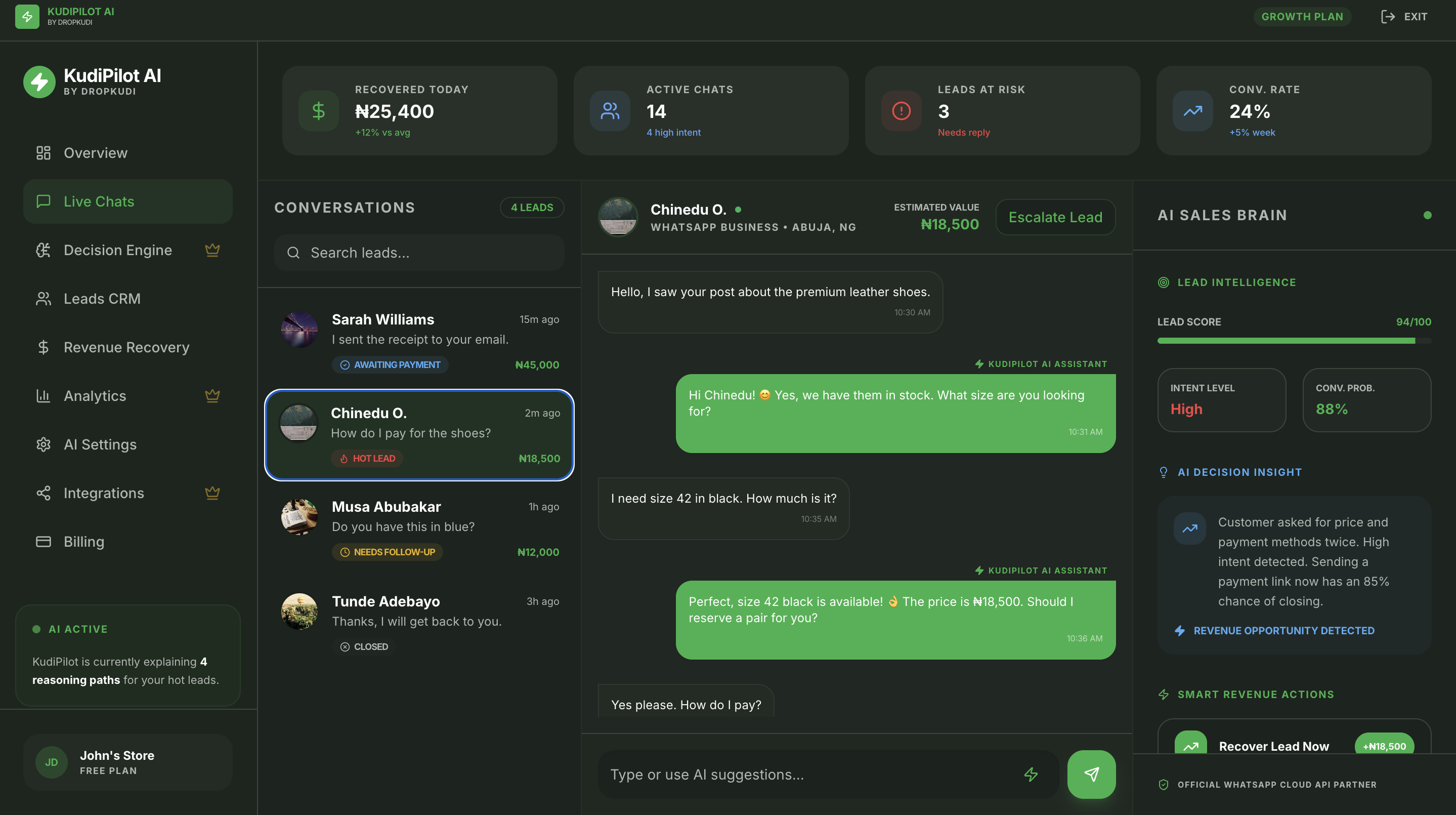Click the Exit button
Screen dimensions: 1456x815
[1404, 16]
